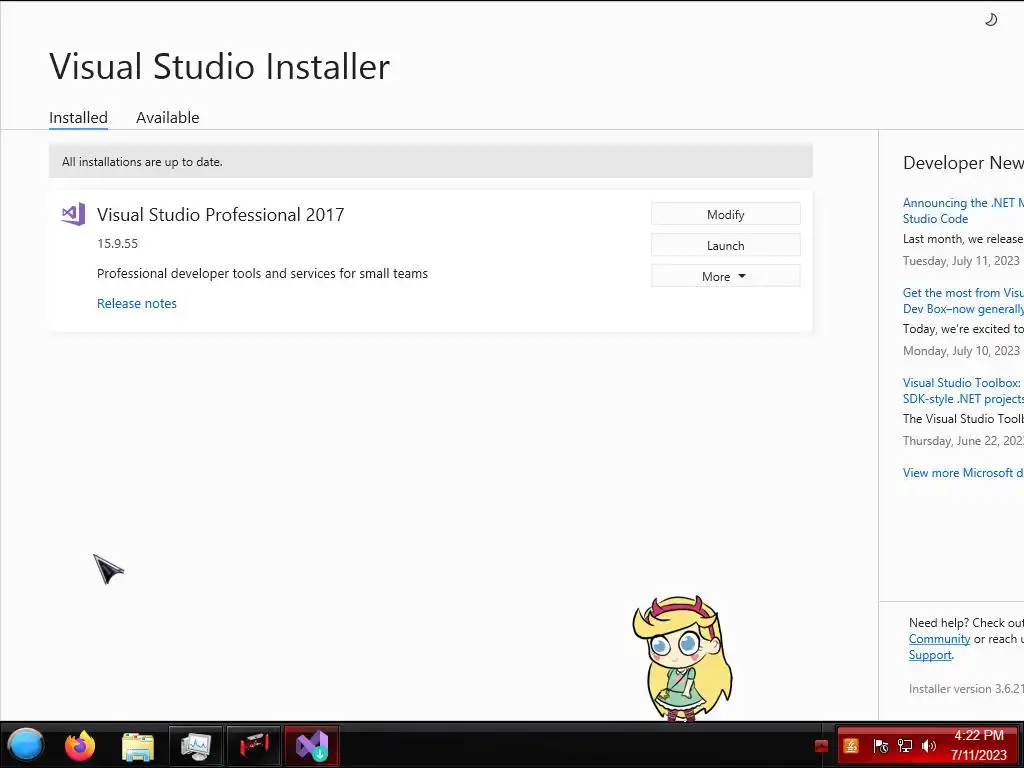Click the Star Butterfly desktop mascot character
The width and height of the screenshot is (1024, 768).
(682, 658)
